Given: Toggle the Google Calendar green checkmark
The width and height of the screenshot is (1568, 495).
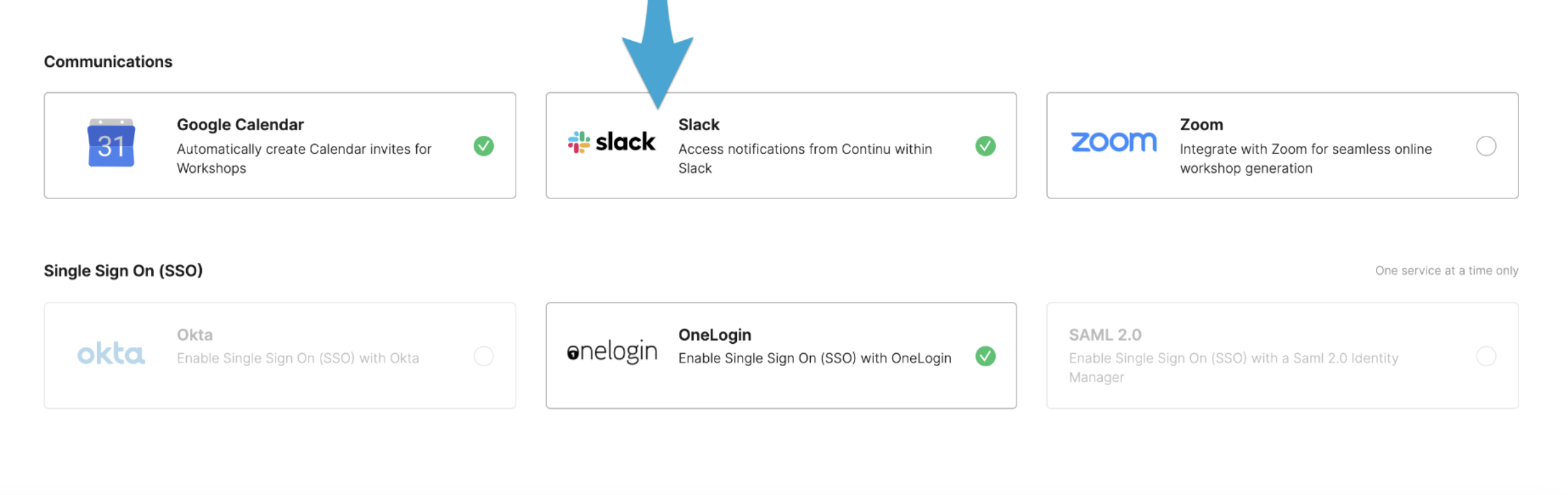Looking at the screenshot, I should 484,146.
